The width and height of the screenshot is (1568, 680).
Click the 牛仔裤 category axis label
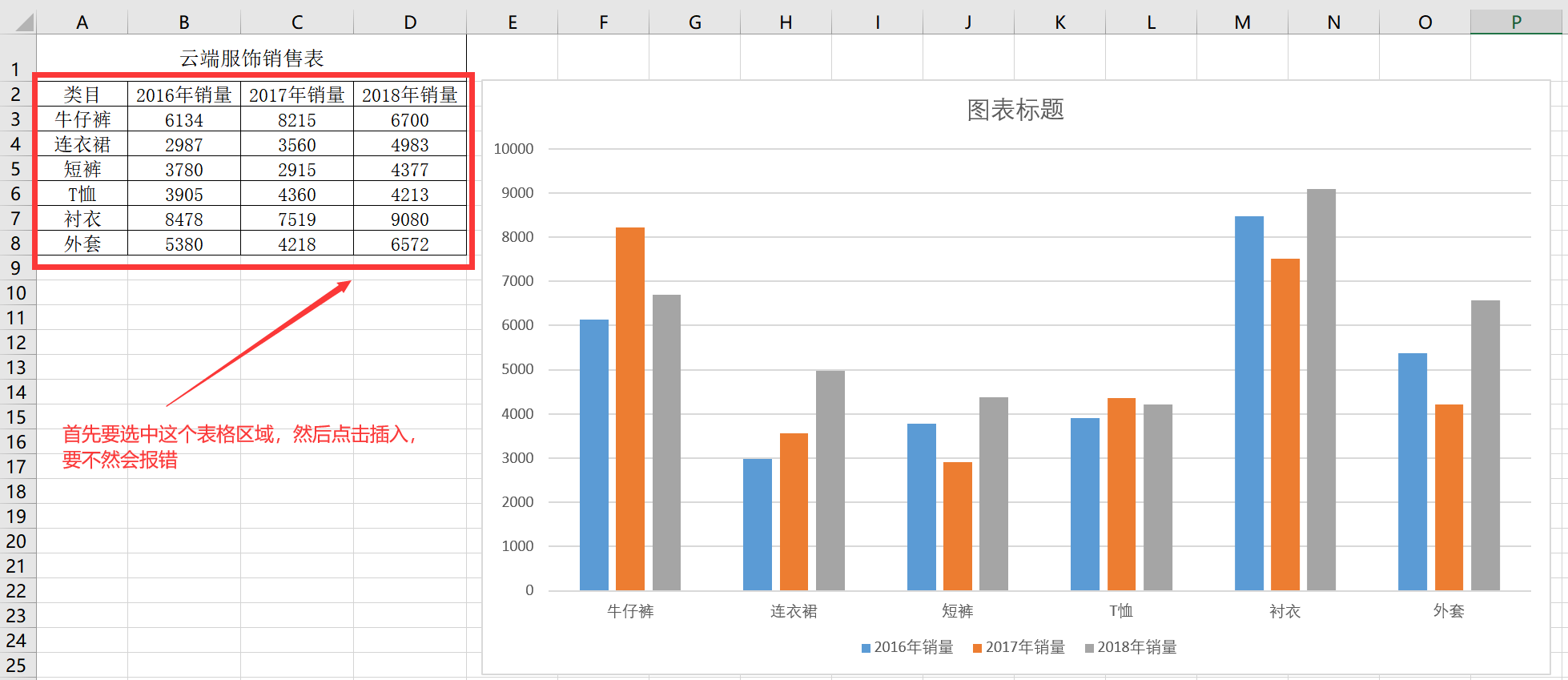pyautogui.click(x=630, y=611)
